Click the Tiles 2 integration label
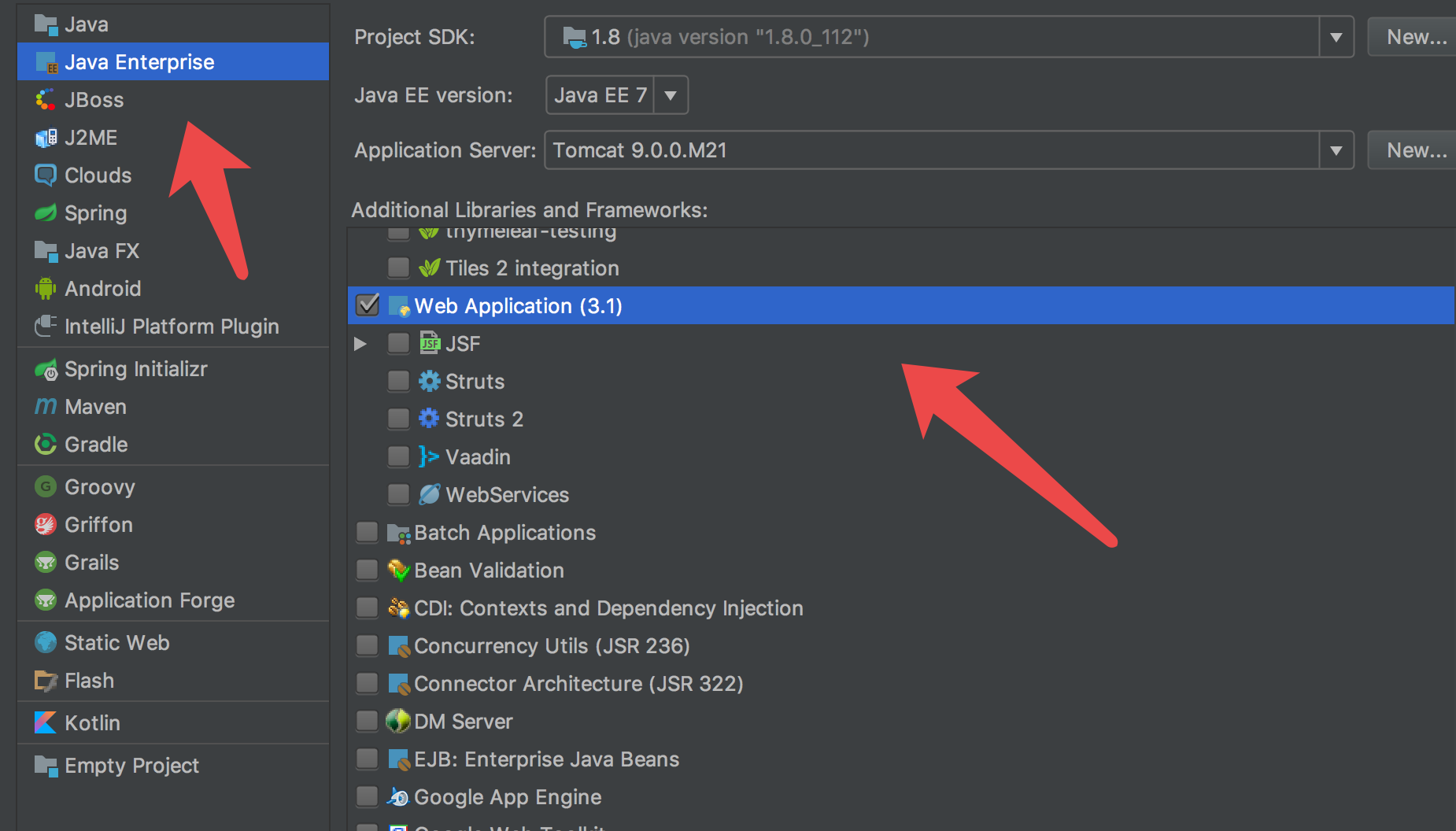 click(x=533, y=268)
